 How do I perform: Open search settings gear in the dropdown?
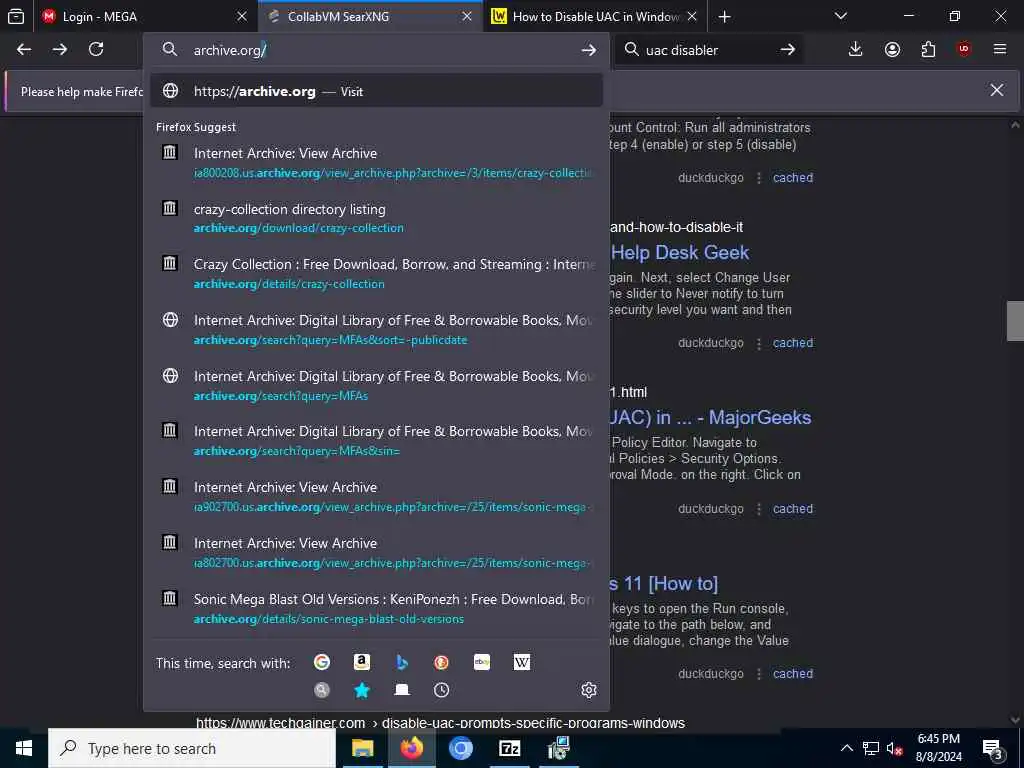588,690
